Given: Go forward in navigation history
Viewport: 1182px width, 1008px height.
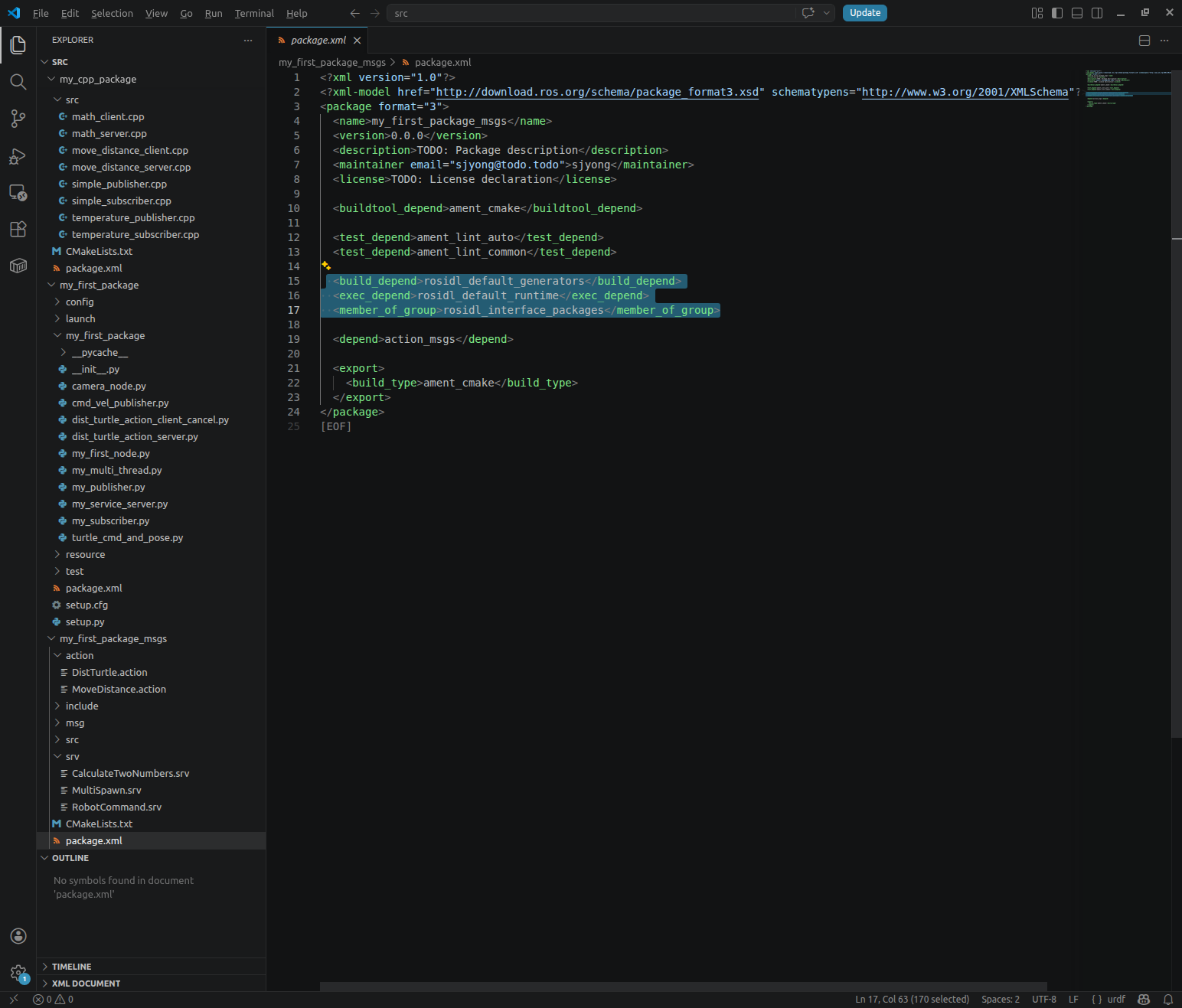Looking at the screenshot, I should (374, 13).
